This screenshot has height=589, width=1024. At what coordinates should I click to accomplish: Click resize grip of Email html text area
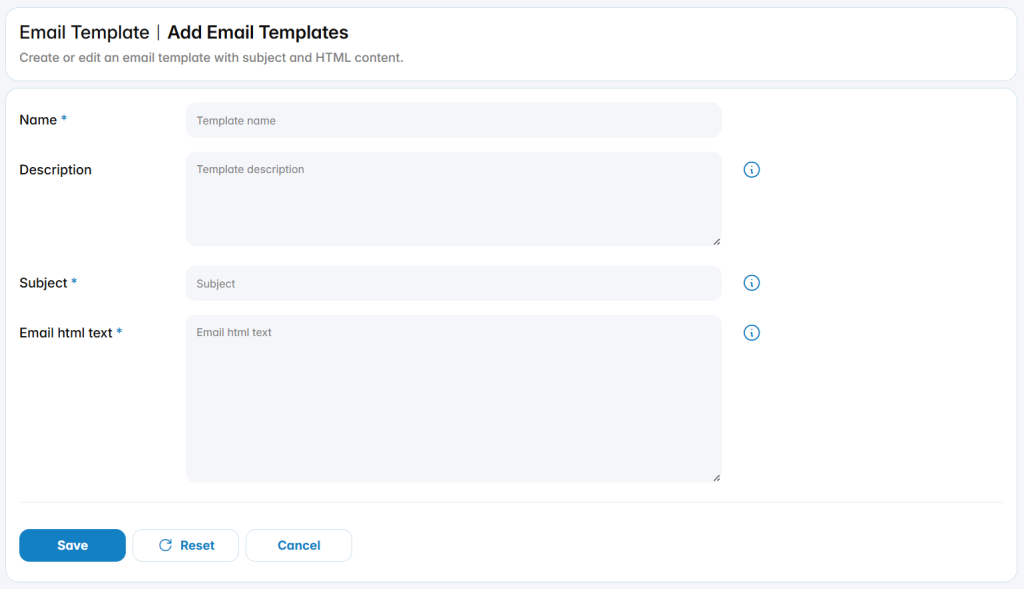coord(716,478)
